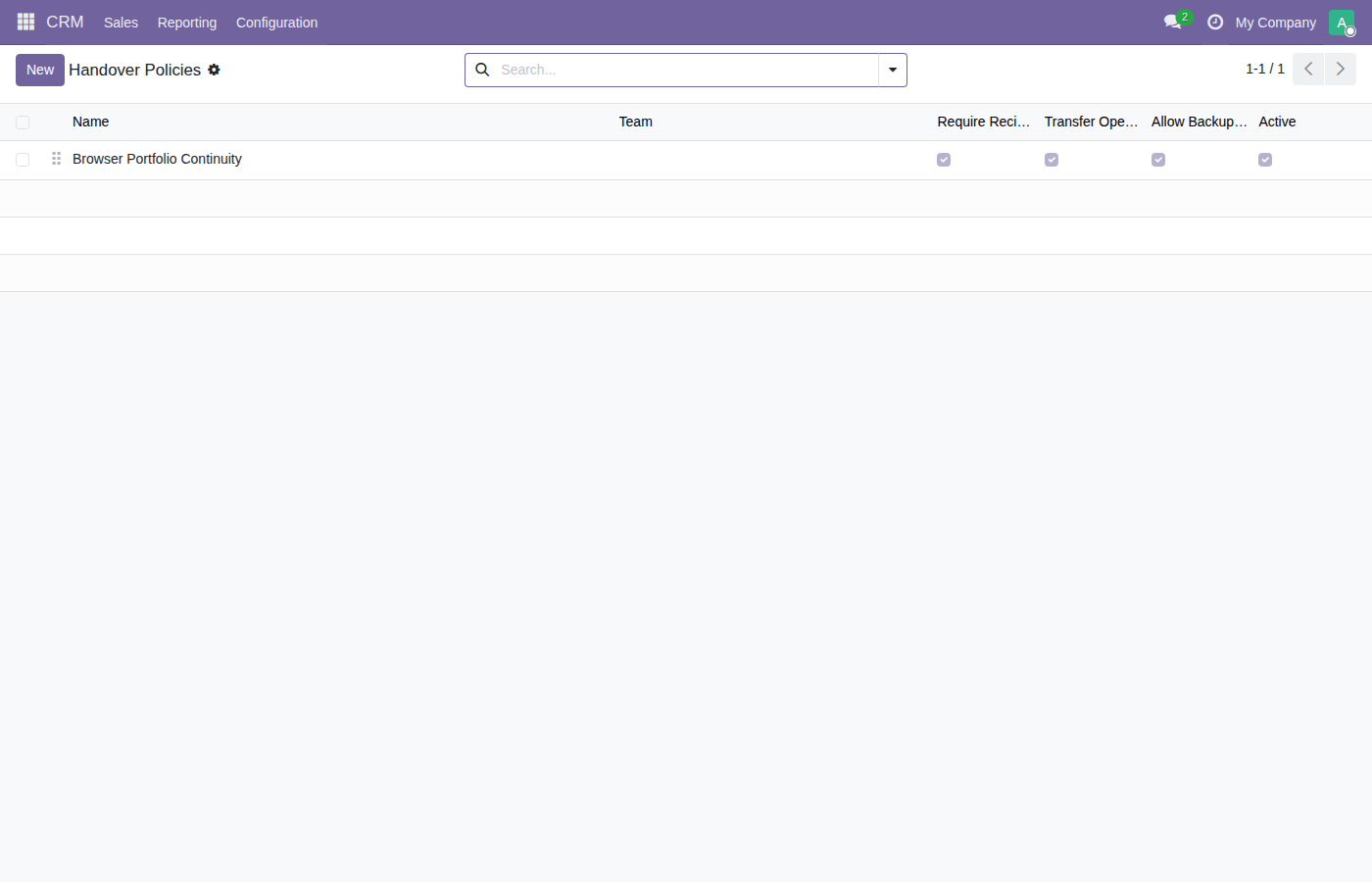Sort by the Transfer Ope… column header

1091,122
